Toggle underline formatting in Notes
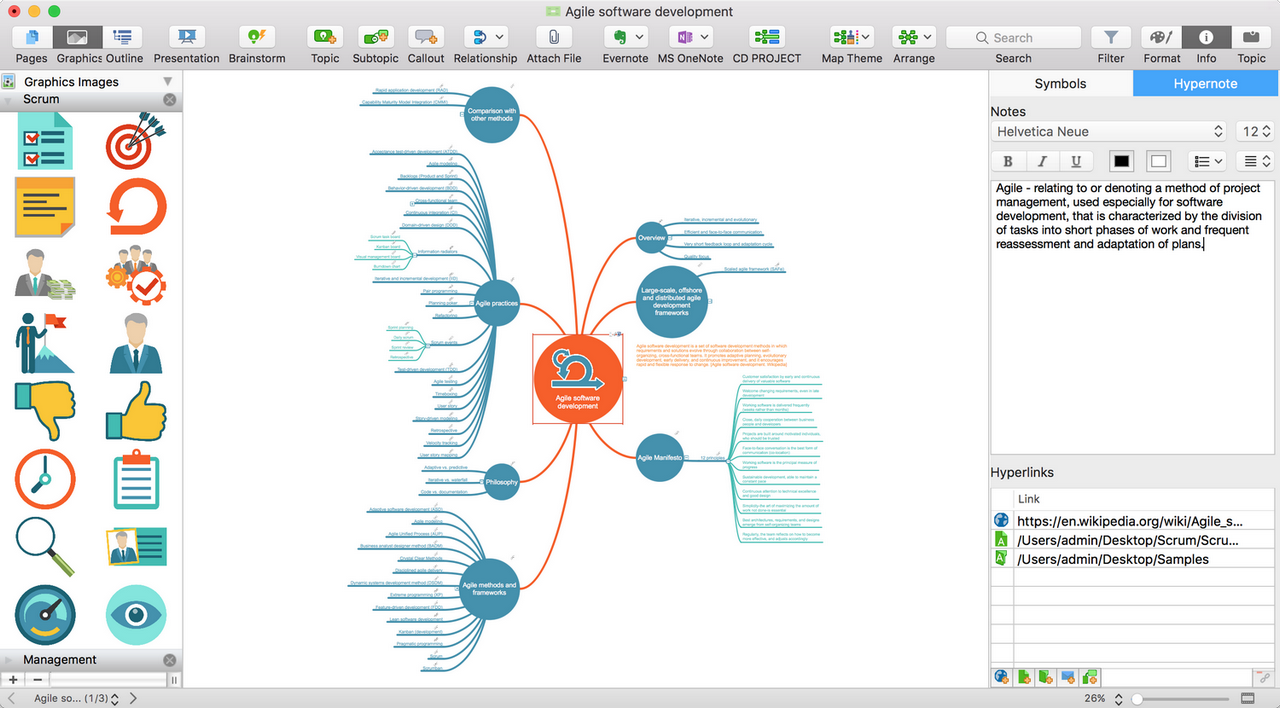The height and width of the screenshot is (708, 1280). coord(1076,161)
